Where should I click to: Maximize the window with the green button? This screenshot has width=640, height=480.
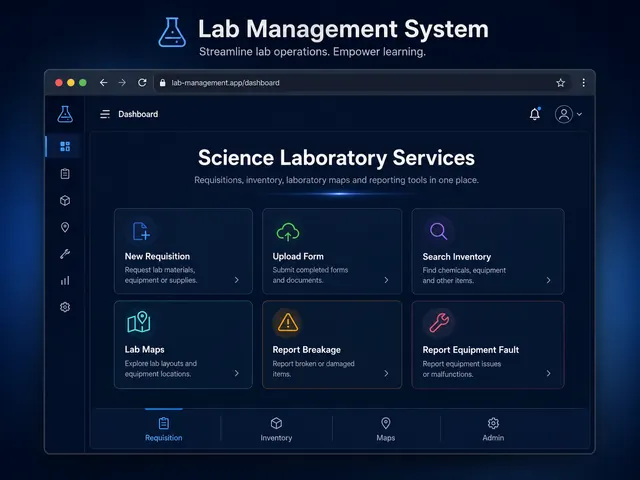[83, 83]
